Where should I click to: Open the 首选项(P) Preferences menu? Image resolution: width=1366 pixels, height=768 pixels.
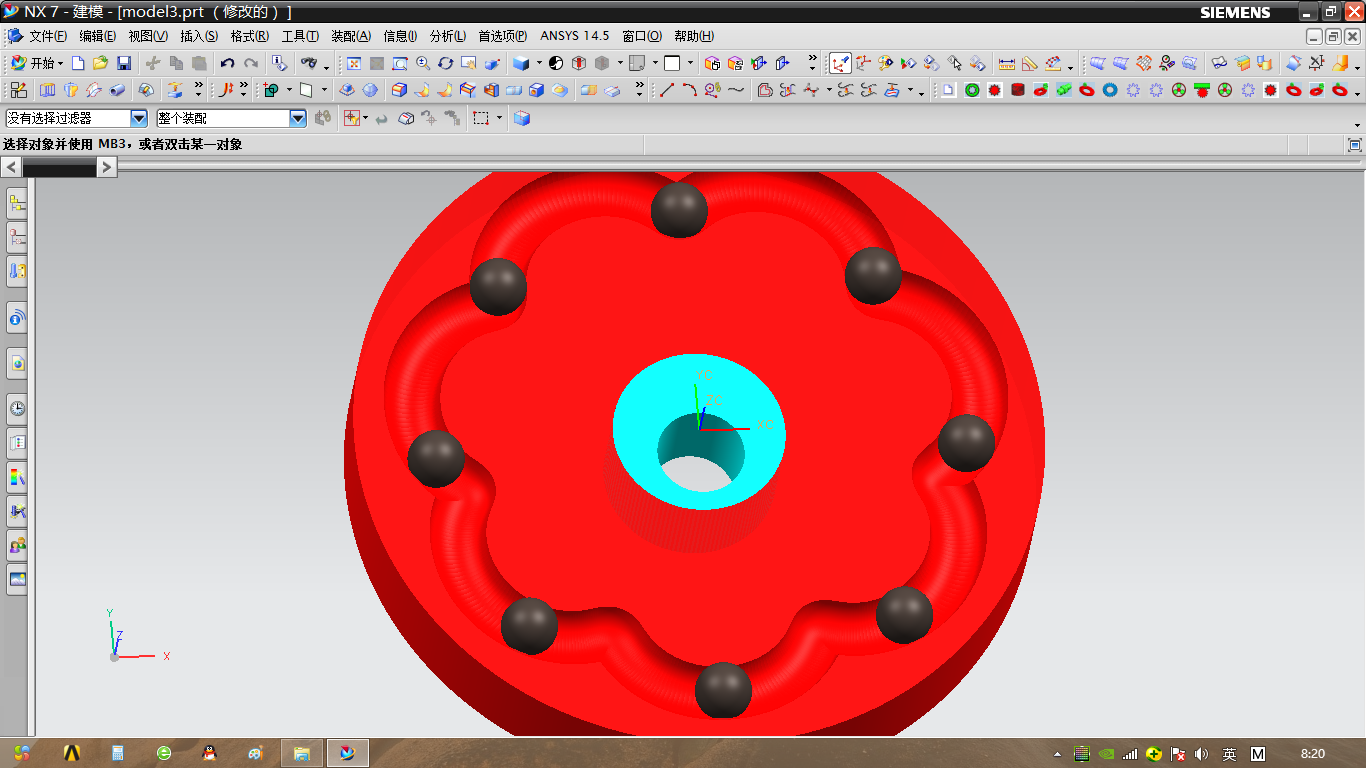(502, 36)
